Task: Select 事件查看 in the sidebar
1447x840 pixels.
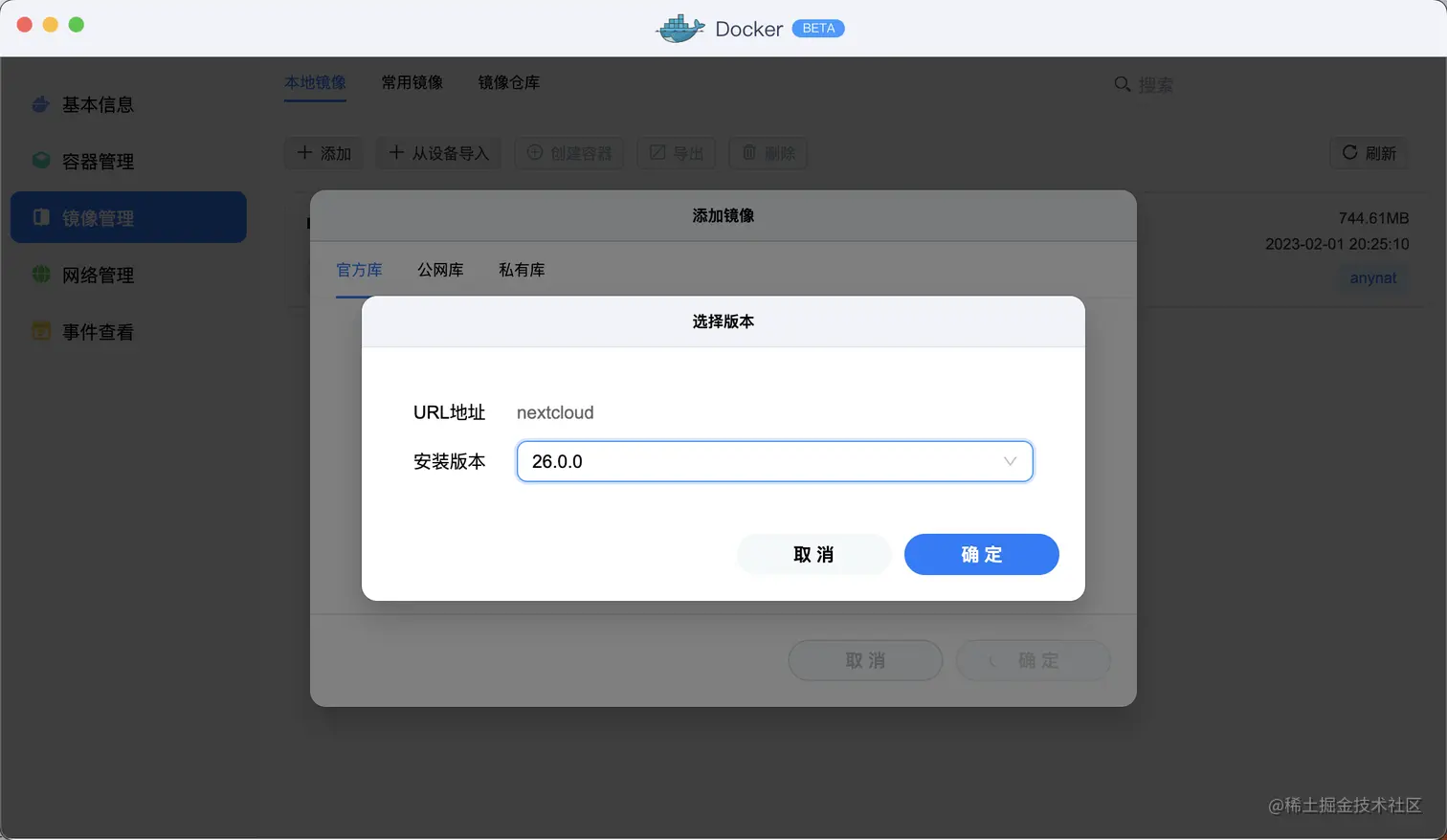Action: (x=128, y=331)
